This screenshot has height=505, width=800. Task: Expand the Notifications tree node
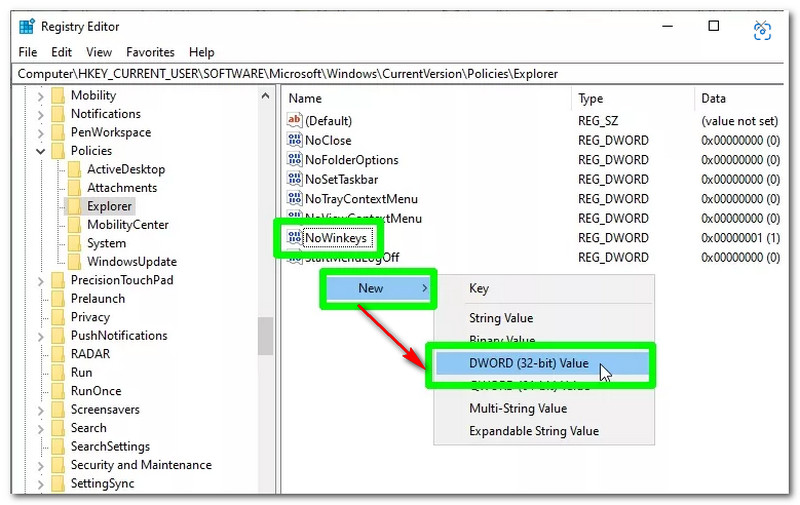coord(40,114)
